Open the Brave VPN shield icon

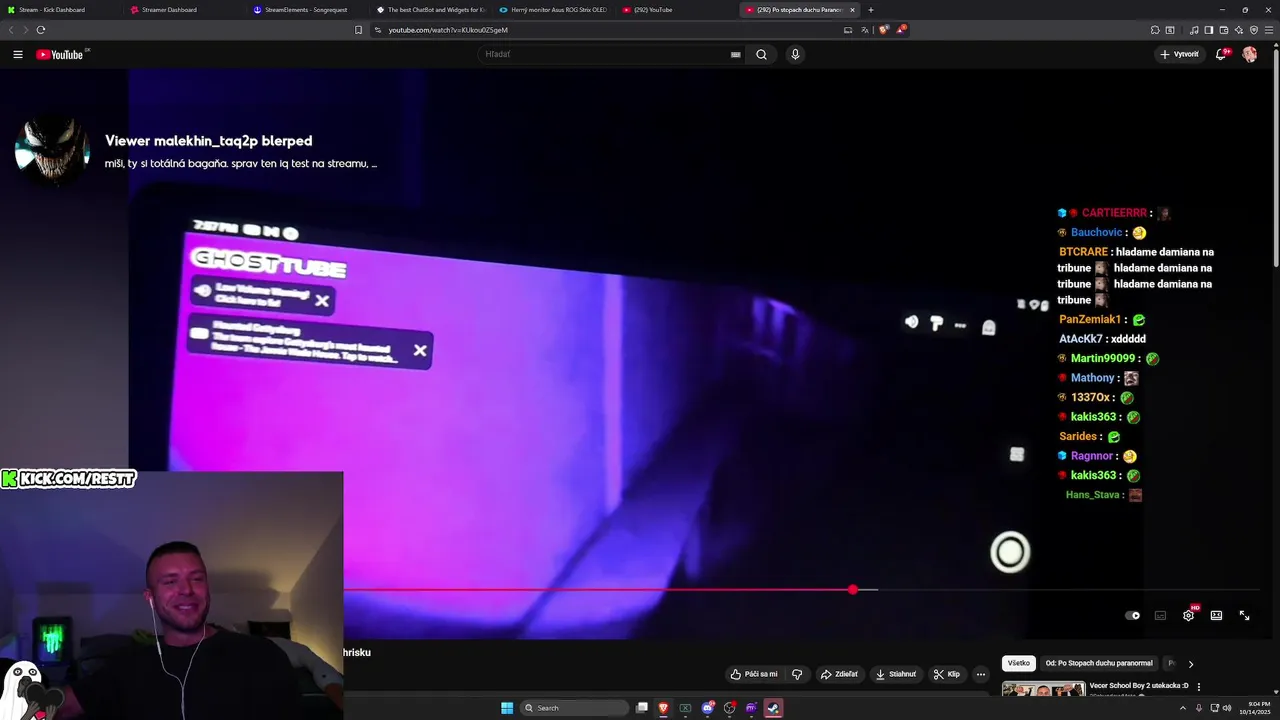1254,30
